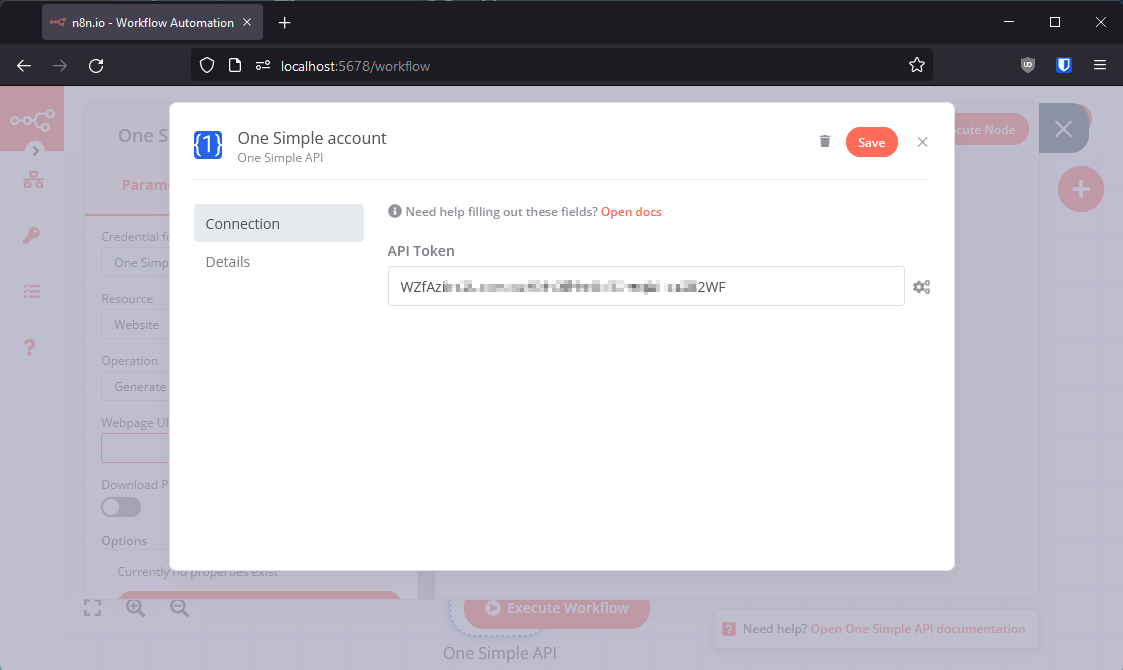Open docs link for credential help
The width and height of the screenshot is (1123, 670).
pyautogui.click(x=631, y=212)
